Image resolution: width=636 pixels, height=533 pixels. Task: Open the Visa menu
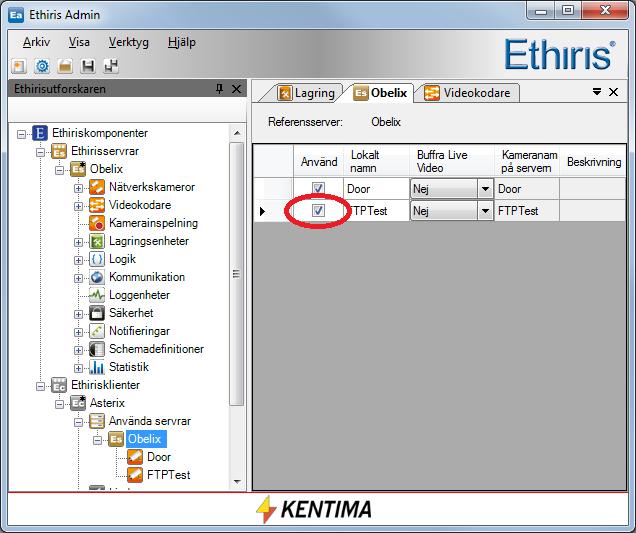[79, 42]
